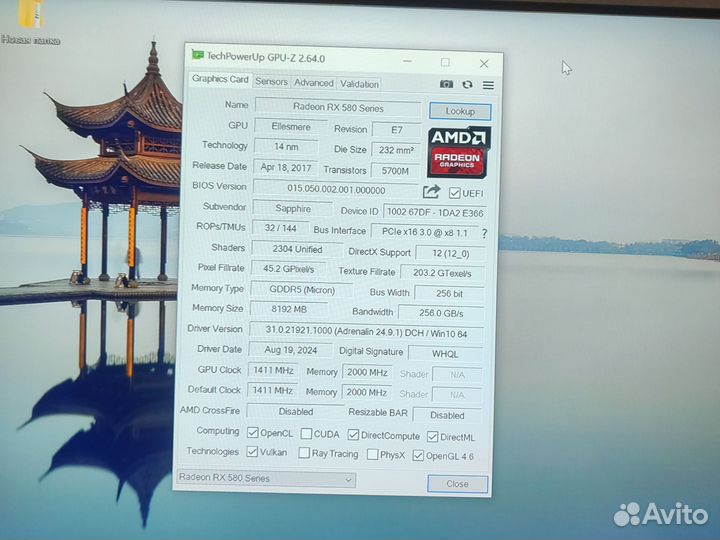Click the Digital Signature field WHQL
This screenshot has width=720, height=540.
[x=445, y=354]
